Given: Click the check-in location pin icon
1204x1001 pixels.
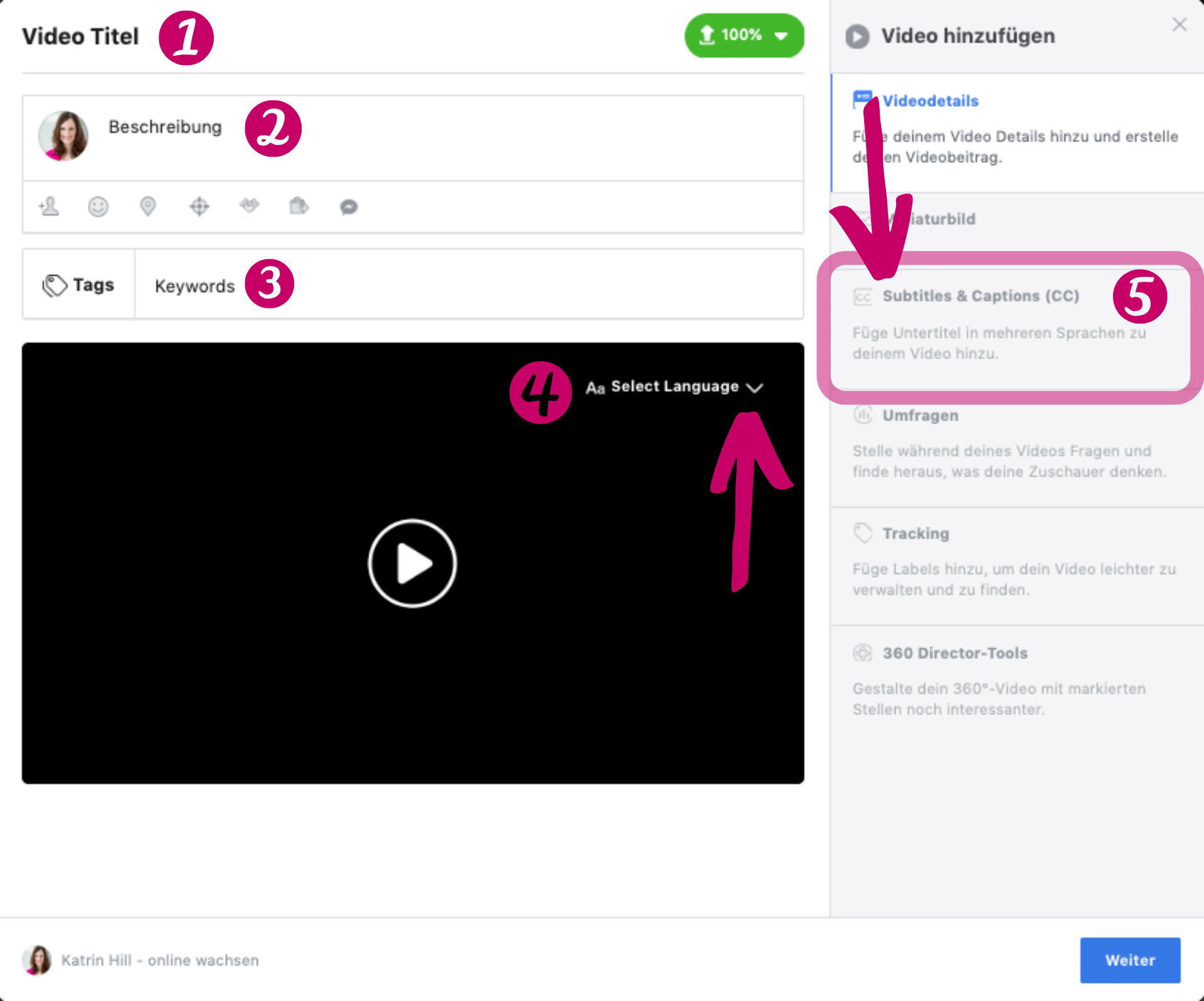Looking at the screenshot, I should pos(148,206).
